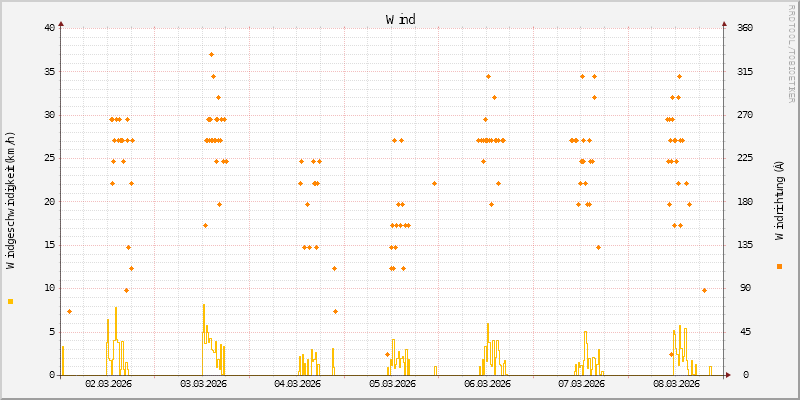The height and width of the screenshot is (400, 800).
Task: Click the arrow at right end of x-axis
Action: [729, 375]
